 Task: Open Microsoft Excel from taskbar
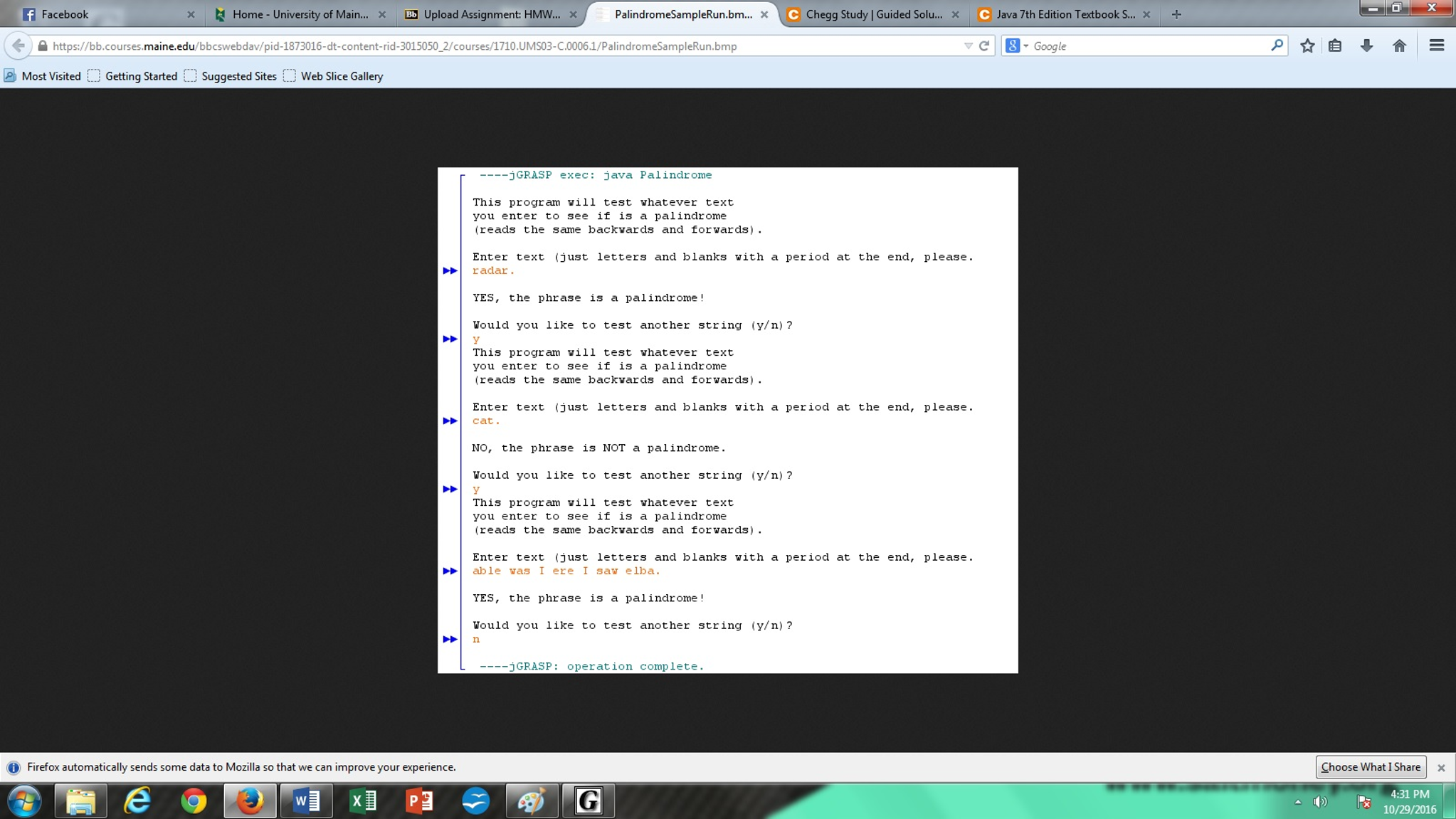(x=363, y=801)
